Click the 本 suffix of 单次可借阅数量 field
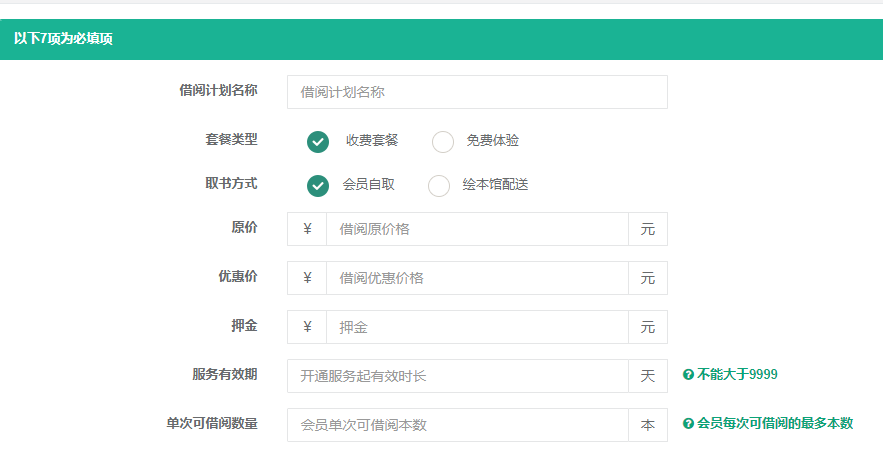Image resolution: width=883 pixels, height=461 pixels. coord(648,425)
